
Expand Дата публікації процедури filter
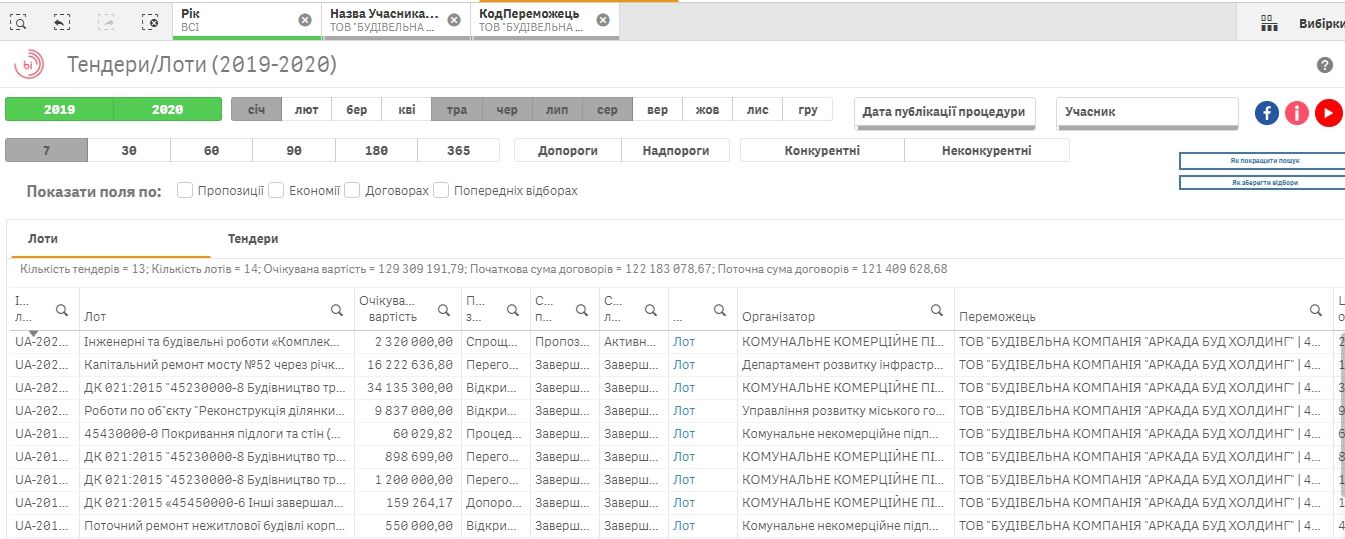coord(944,113)
